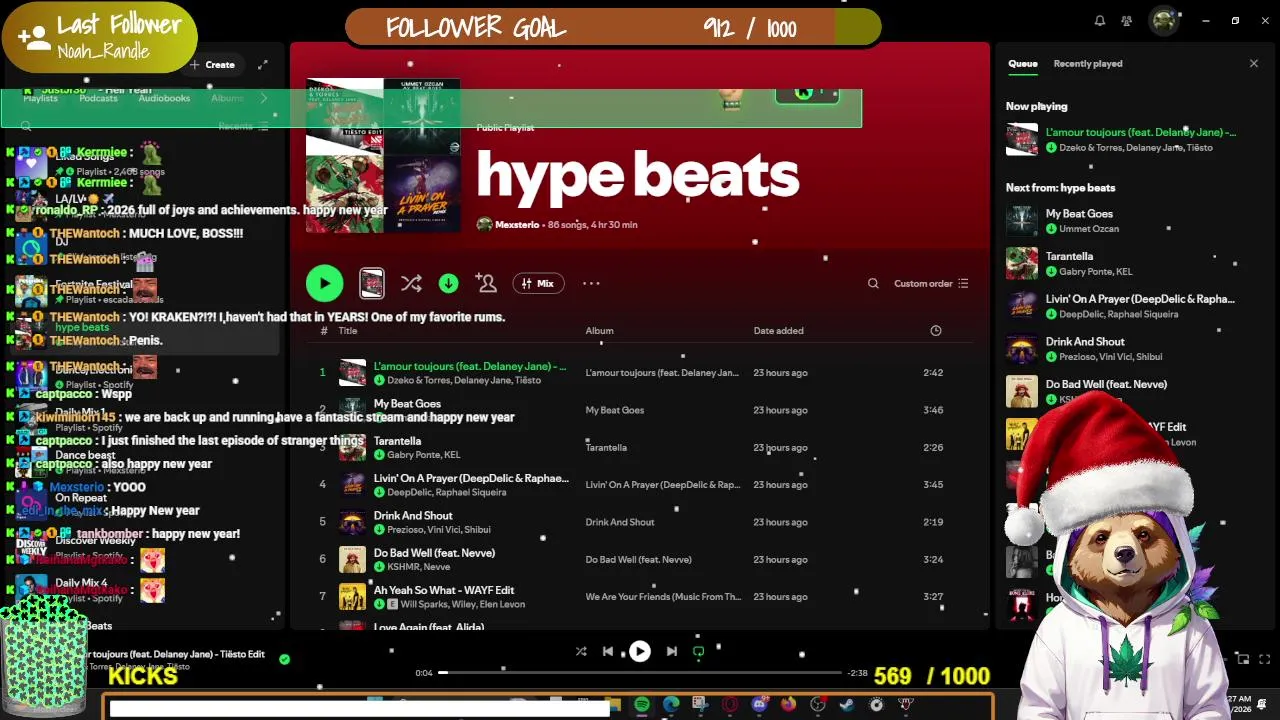Open the user profile avatar menu
This screenshot has width=1280, height=720.
pyautogui.click(x=1163, y=21)
